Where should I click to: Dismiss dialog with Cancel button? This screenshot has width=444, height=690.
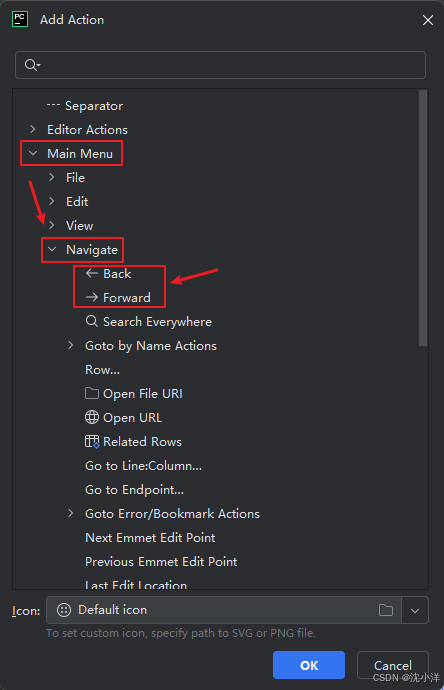click(x=393, y=665)
